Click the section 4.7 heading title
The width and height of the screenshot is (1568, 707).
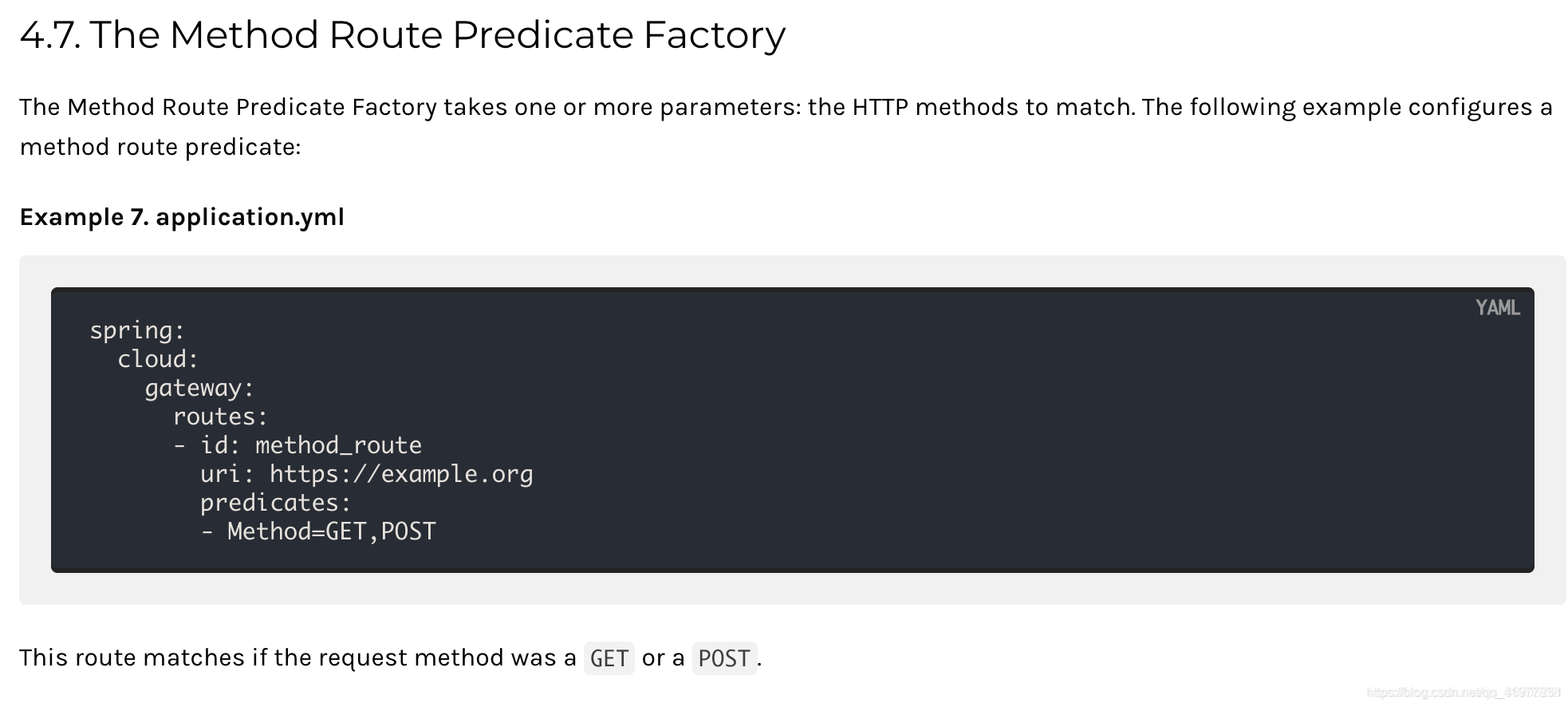coord(403,35)
